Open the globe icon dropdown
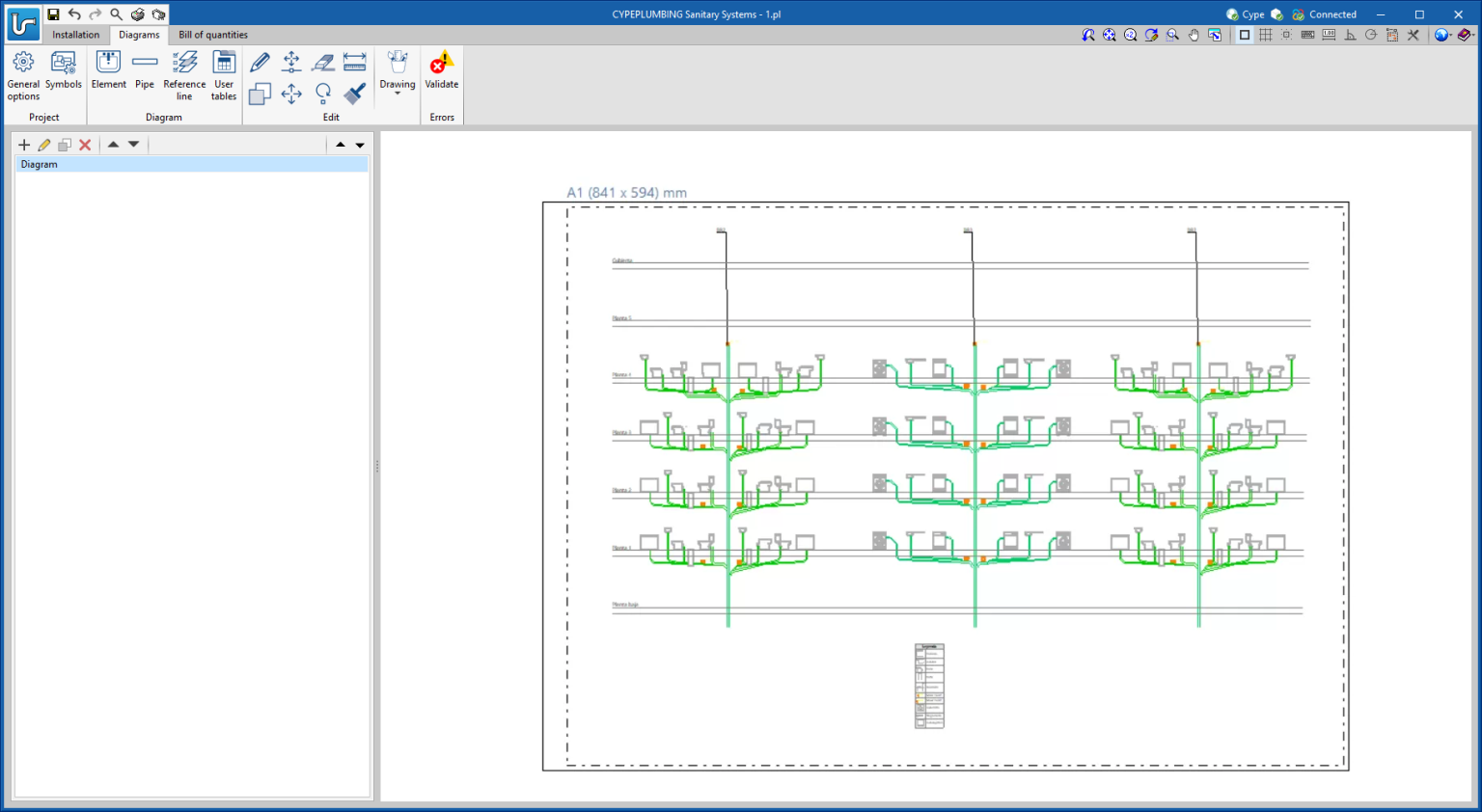 click(x=1442, y=36)
